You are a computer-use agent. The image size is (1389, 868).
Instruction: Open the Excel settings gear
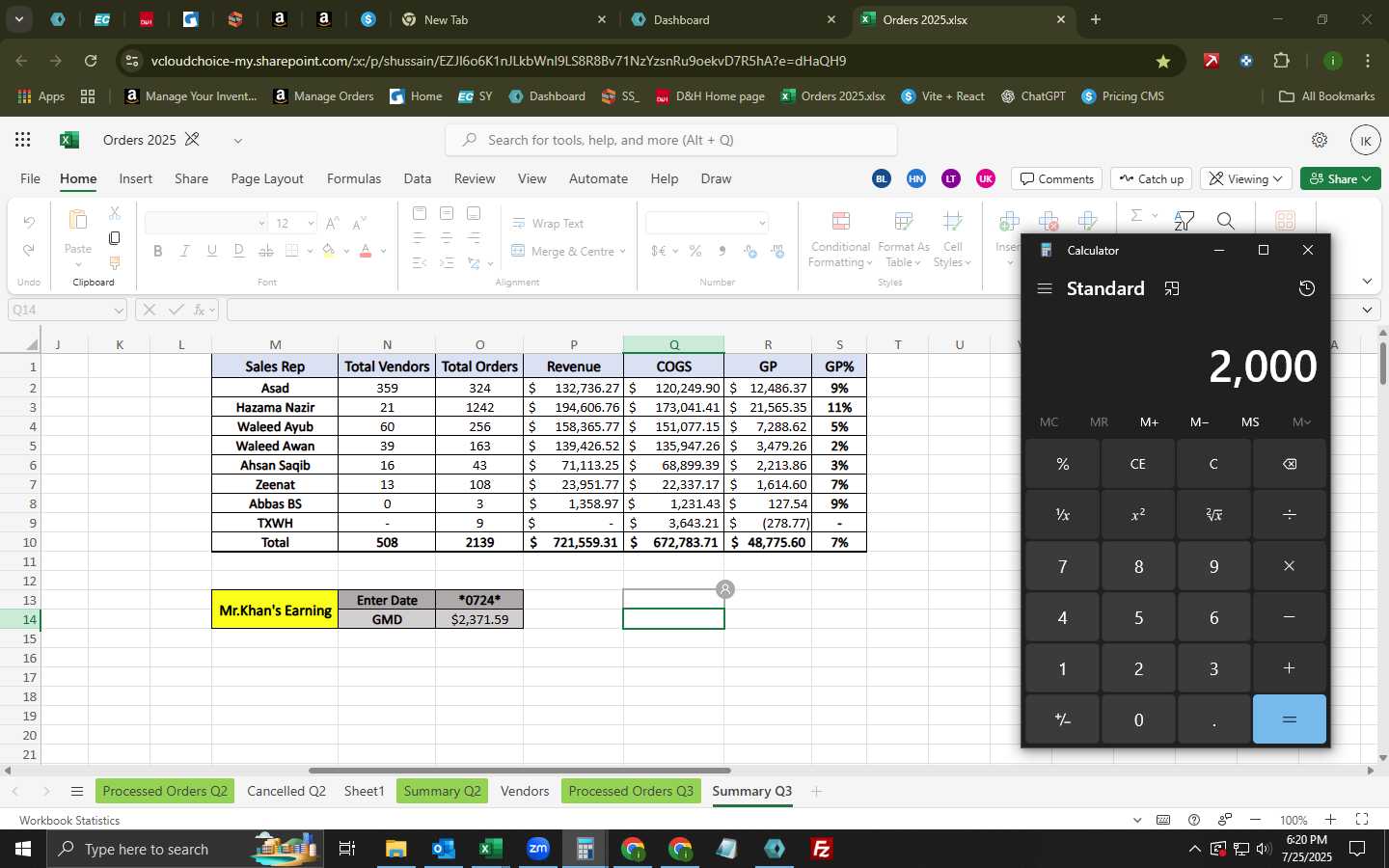tap(1320, 140)
